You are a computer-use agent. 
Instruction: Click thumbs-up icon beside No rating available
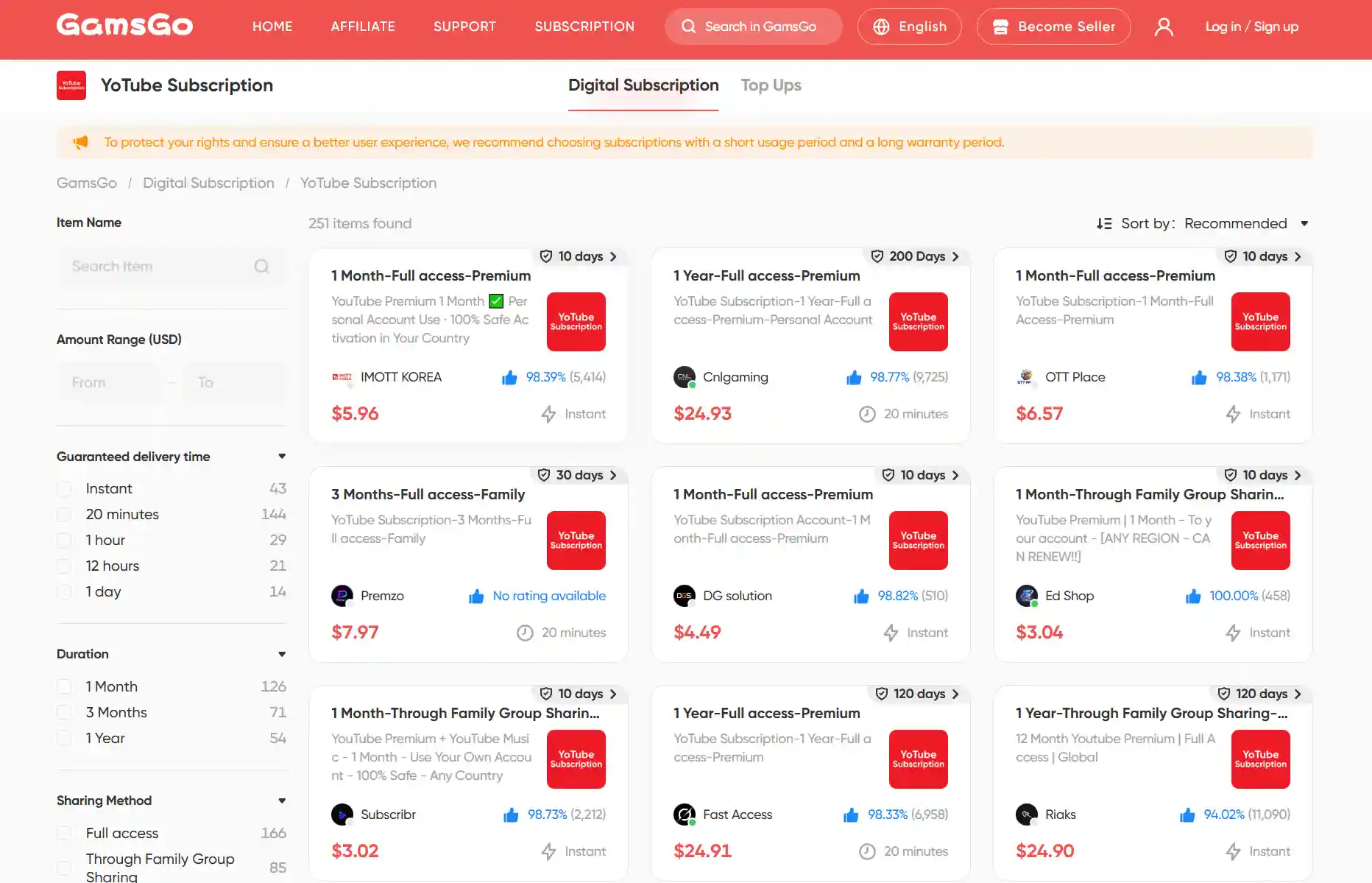tap(476, 597)
